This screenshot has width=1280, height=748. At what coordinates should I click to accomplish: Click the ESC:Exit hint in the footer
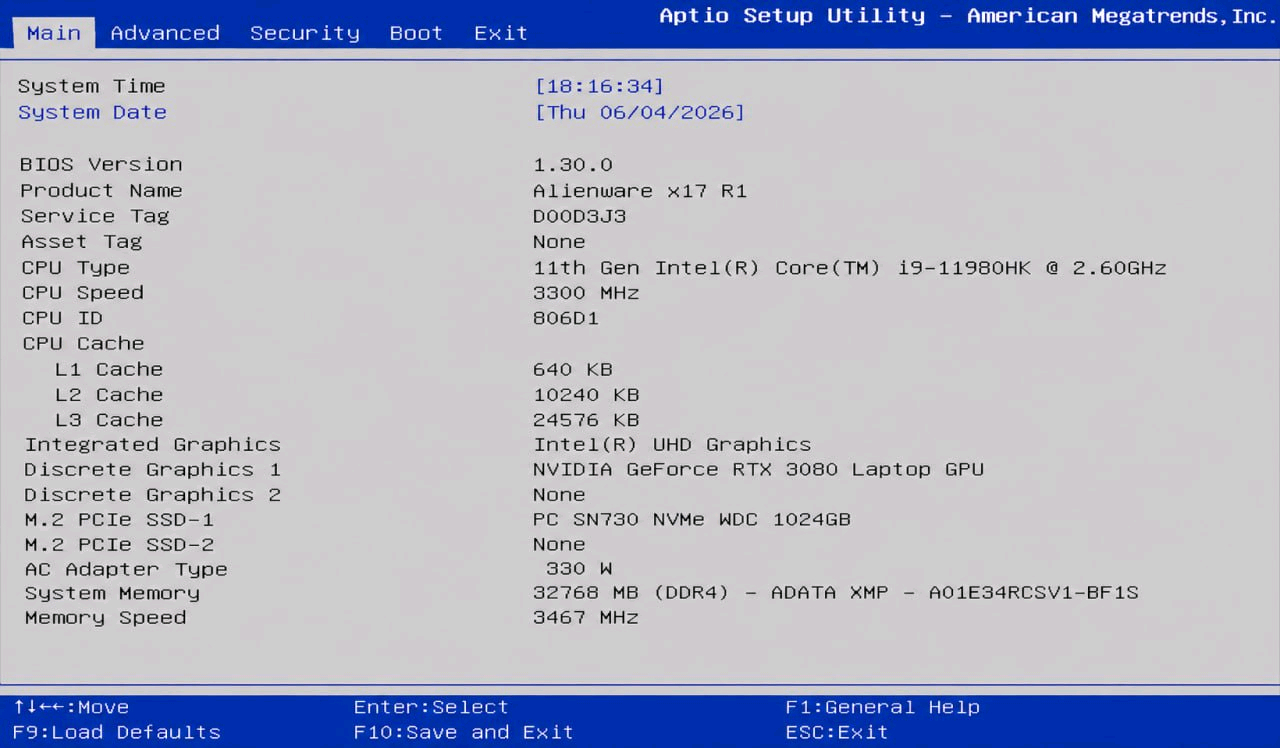coord(836,732)
